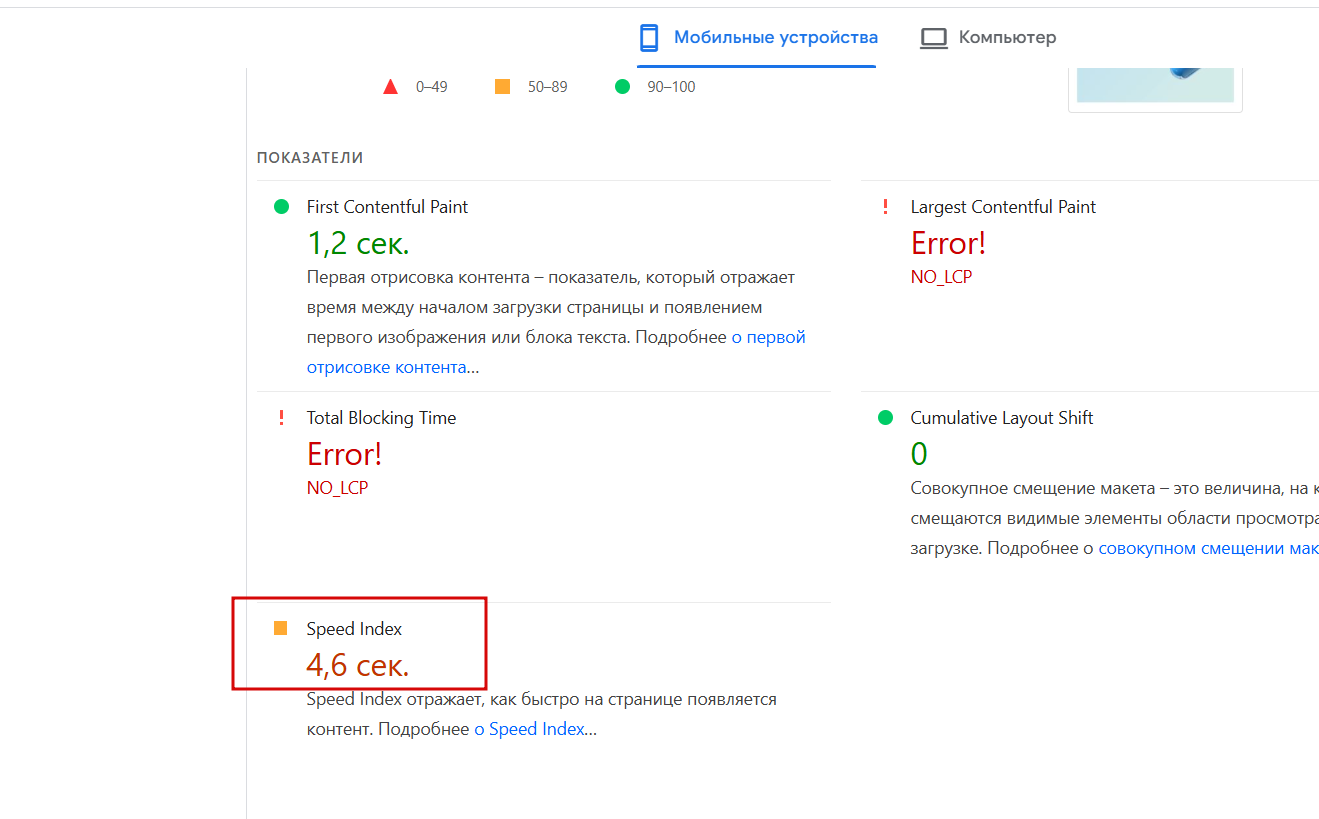Switch to the Мобильные устройства tab
This screenshot has height=819, width=1319.
[x=775, y=38]
